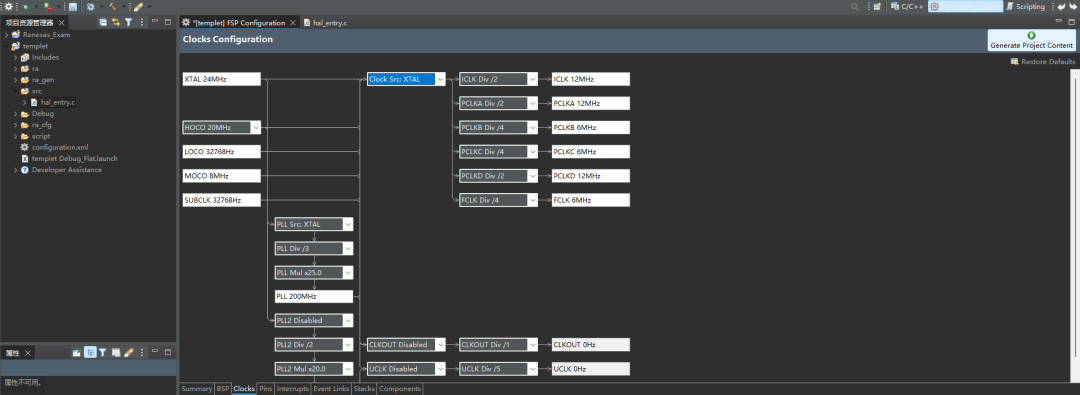Open properties panel view menu (three dots)
The width and height of the screenshot is (1080, 395).
coord(142,352)
